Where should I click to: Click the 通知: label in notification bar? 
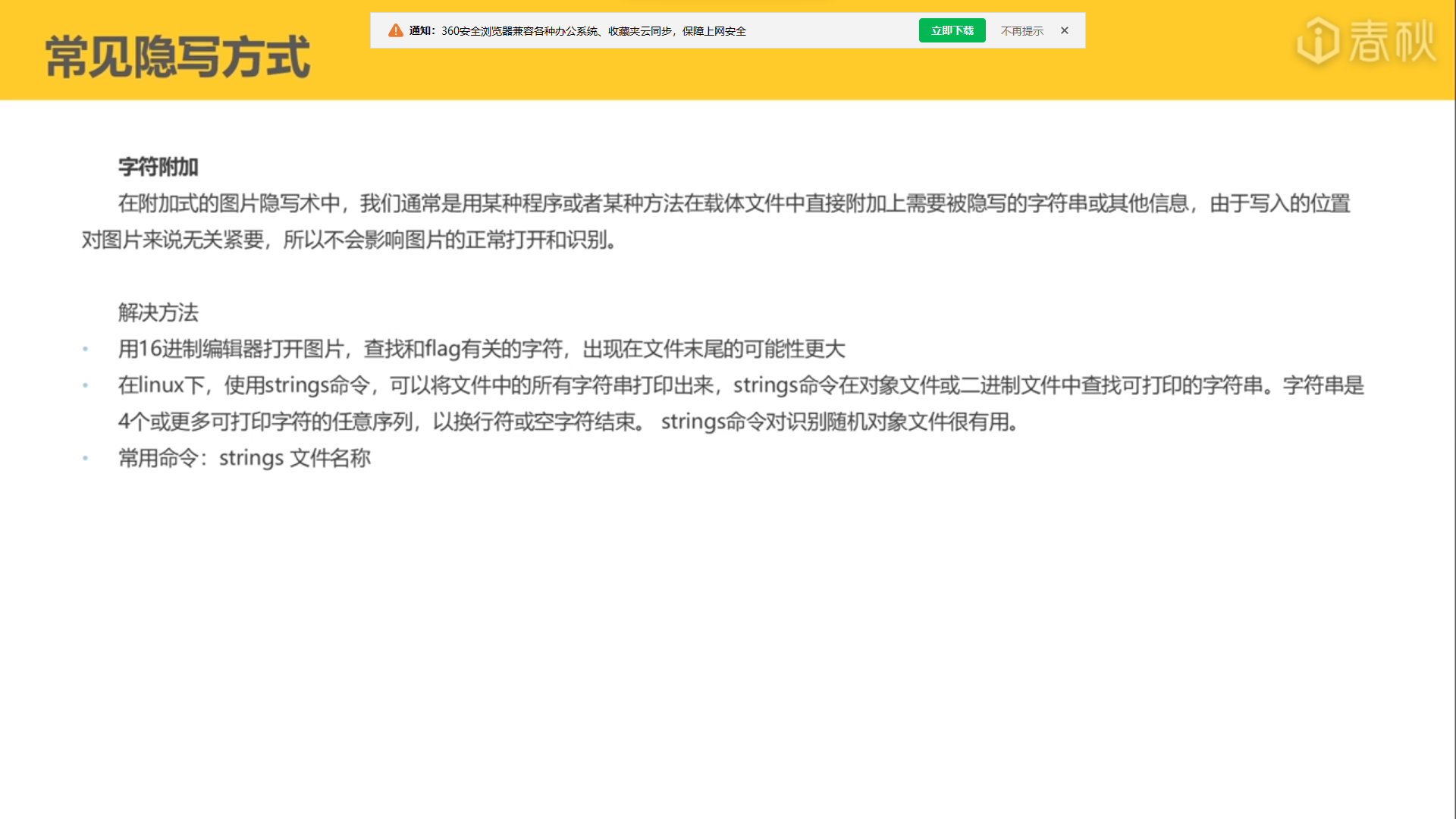422,31
